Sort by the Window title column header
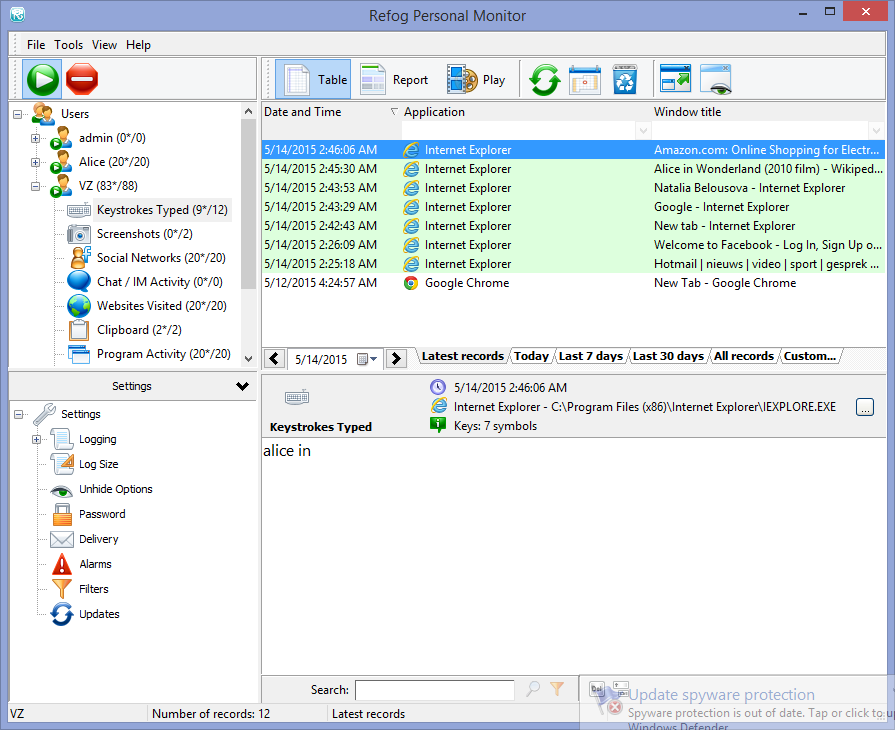 pyautogui.click(x=768, y=112)
